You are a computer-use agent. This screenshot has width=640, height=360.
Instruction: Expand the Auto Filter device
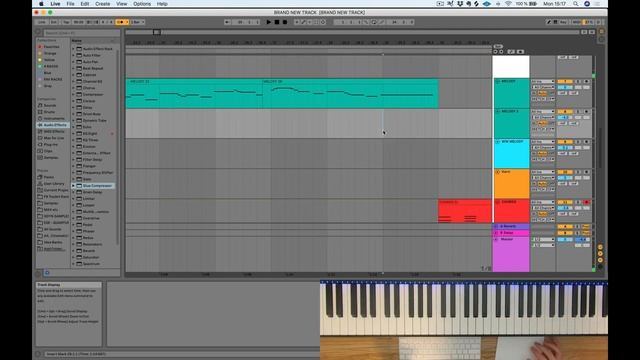coord(73,56)
